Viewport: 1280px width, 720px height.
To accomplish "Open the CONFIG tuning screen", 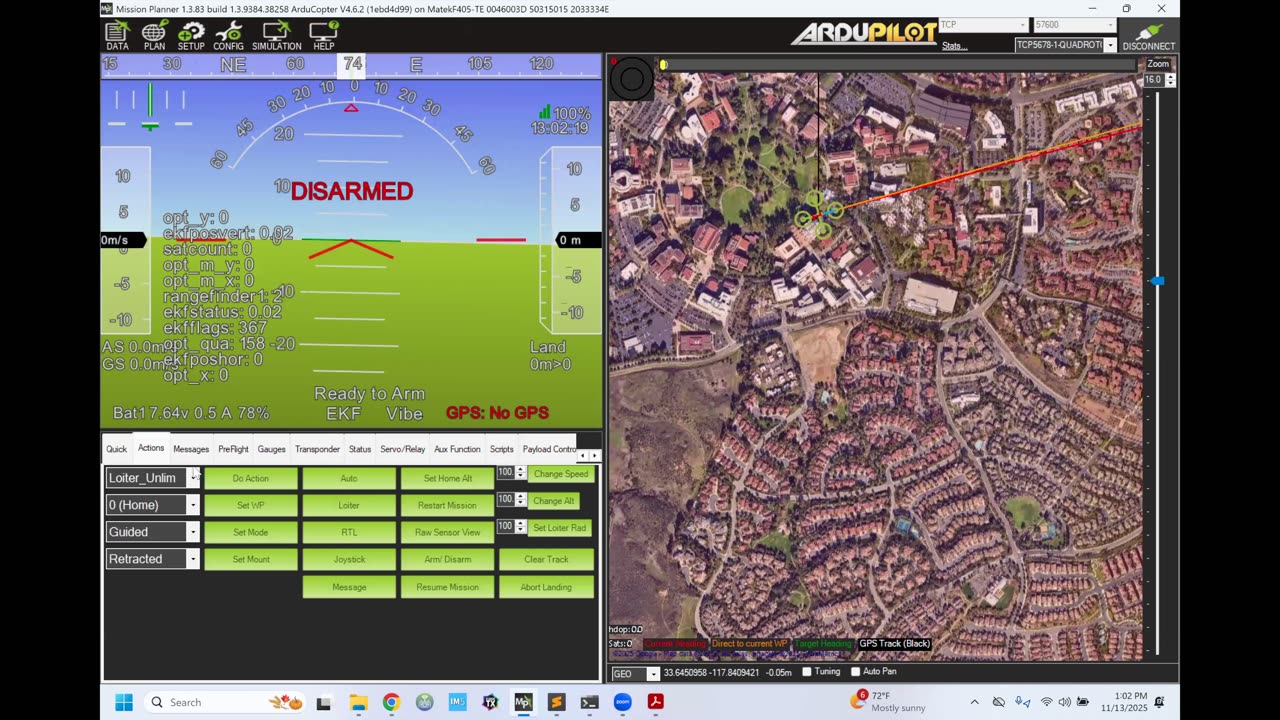I will [228, 36].
